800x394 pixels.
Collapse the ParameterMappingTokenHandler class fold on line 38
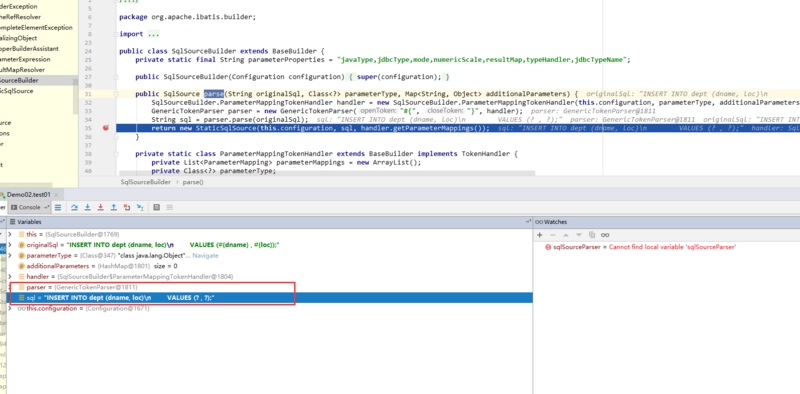(x=116, y=153)
